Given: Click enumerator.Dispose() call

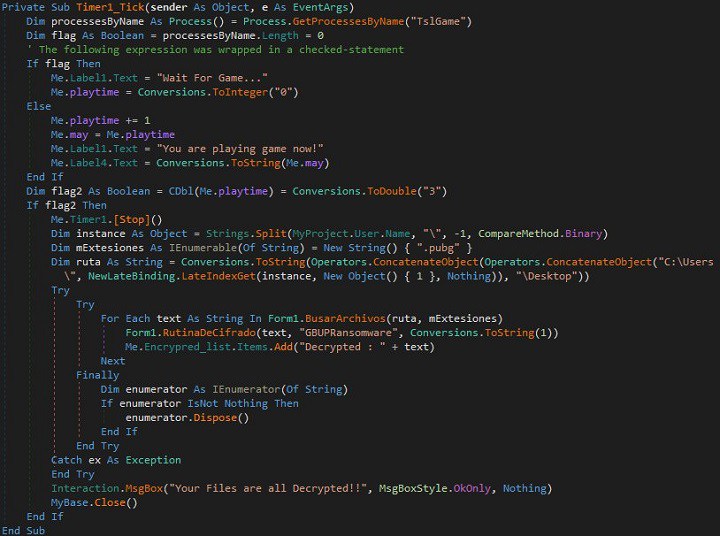Looking at the screenshot, I should coord(187,418).
